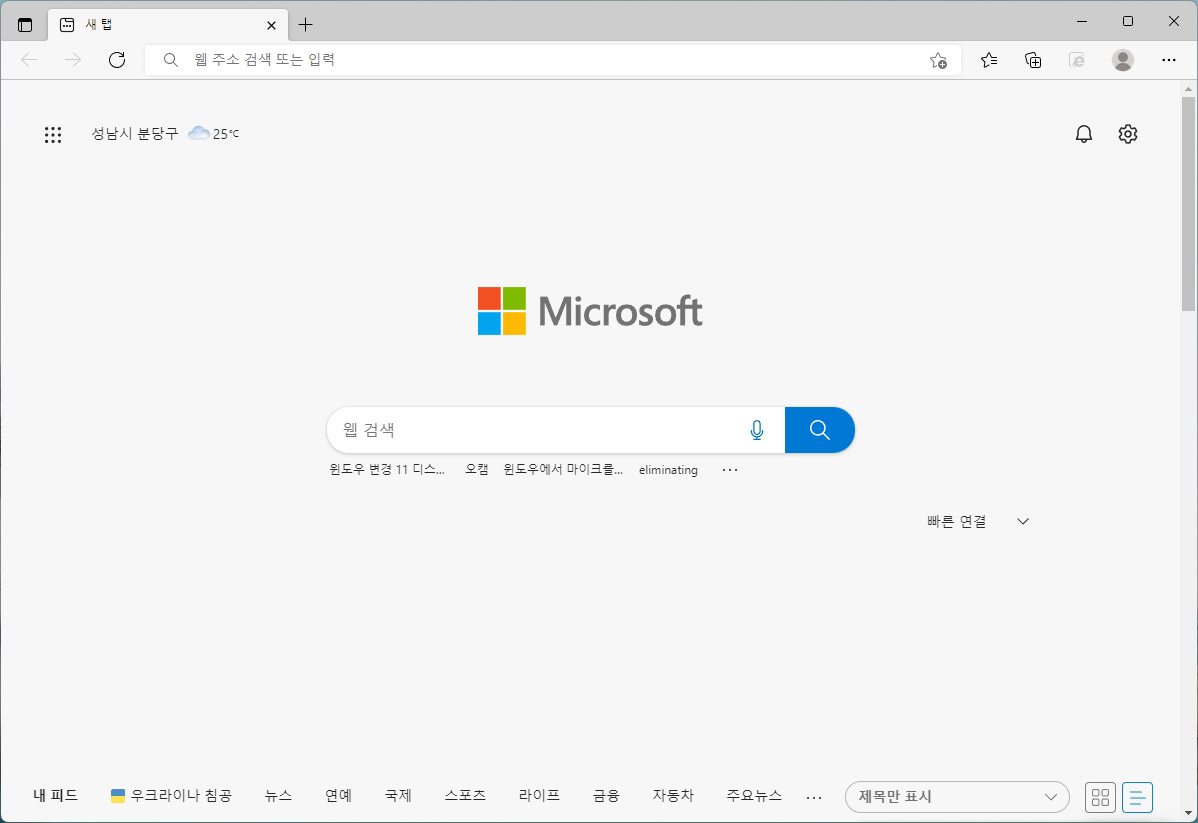The image size is (1198, 823).
Task: Open suggestion 윈도우 변경 11 디스...
Action: (387, 469)
